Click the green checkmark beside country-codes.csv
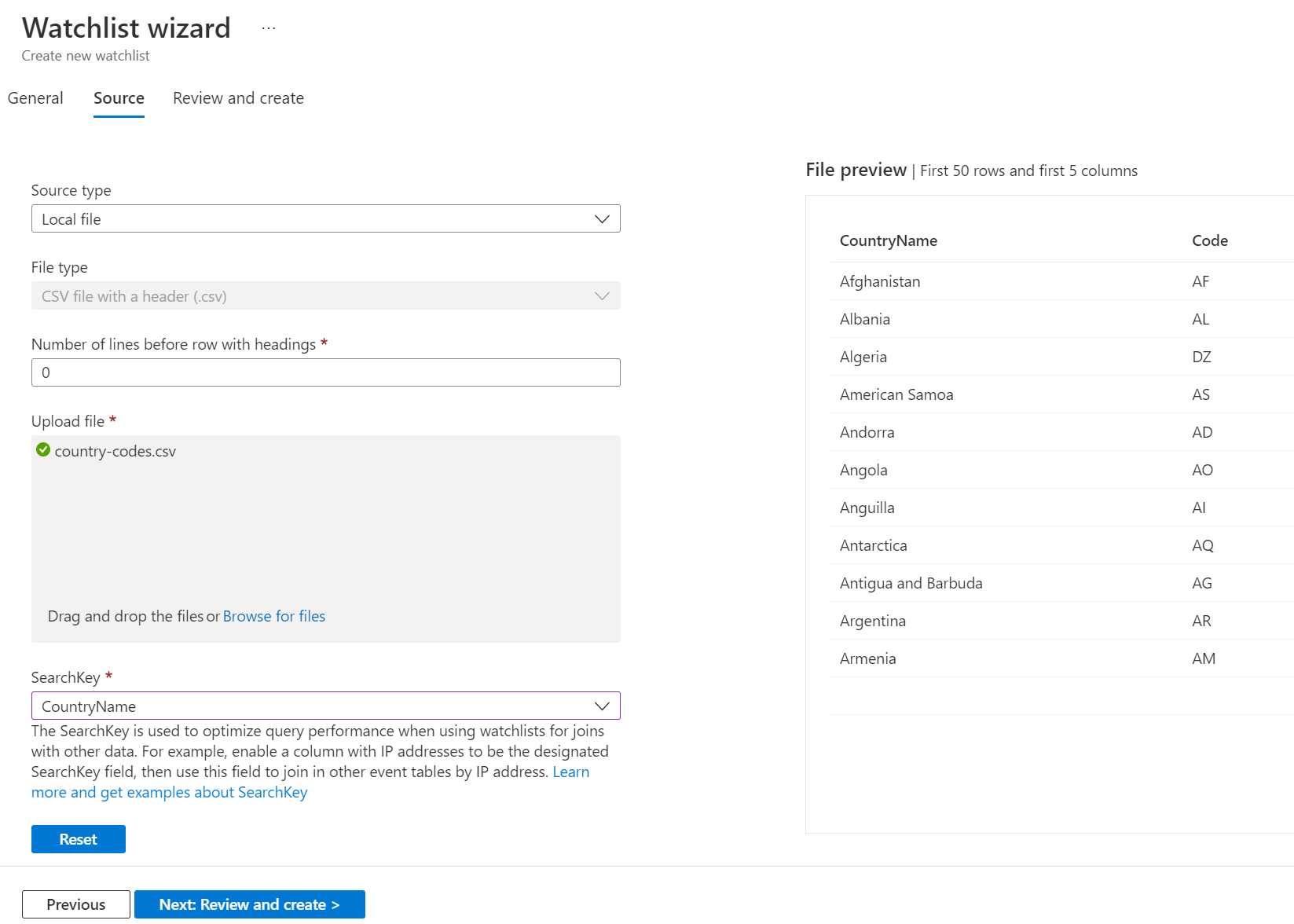The height and width of the screenshot is (924, 1294). click(x=43, y=450)
